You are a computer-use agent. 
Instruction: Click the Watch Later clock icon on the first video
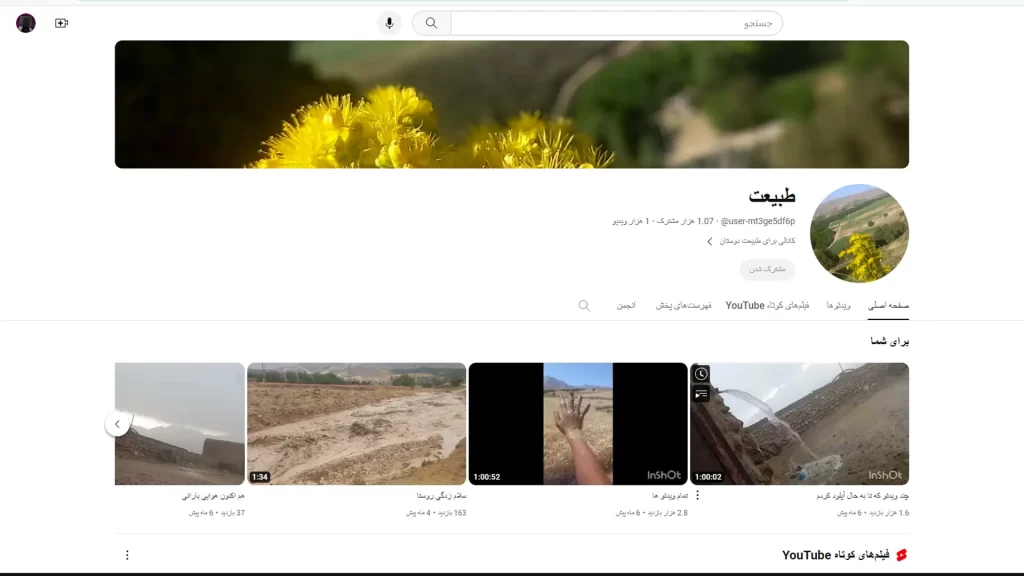[x=701, y=374]
